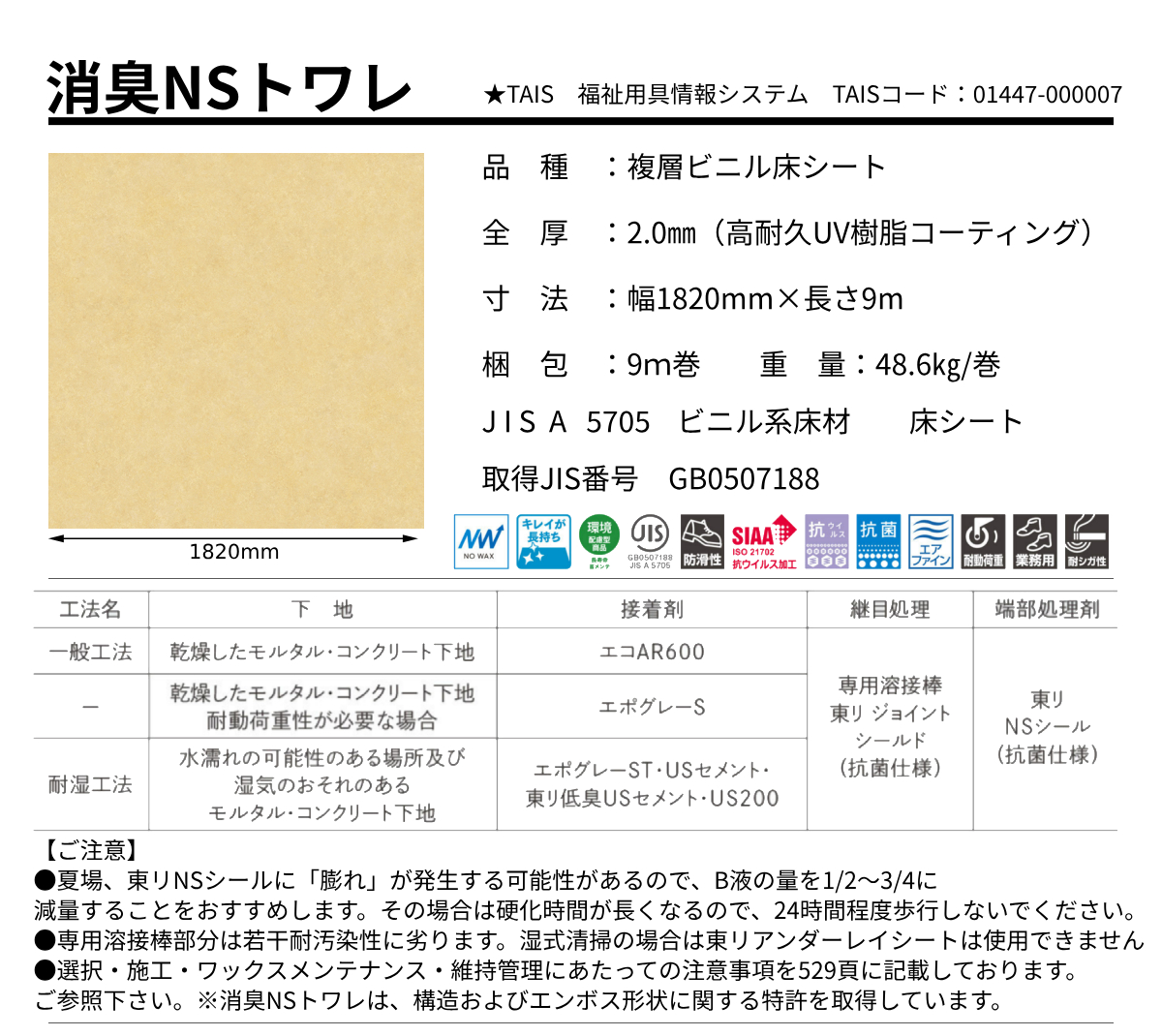This screenshot has width=1162, height=1036.
Task: Click the GB0507188 JIS number
Action: (x=744, y=478)
